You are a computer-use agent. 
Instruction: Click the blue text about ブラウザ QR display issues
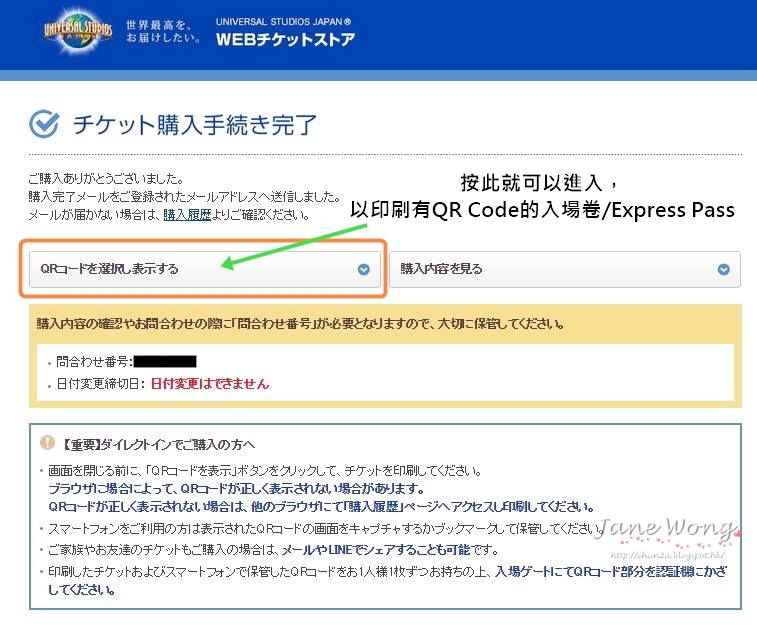click(237, 488)
